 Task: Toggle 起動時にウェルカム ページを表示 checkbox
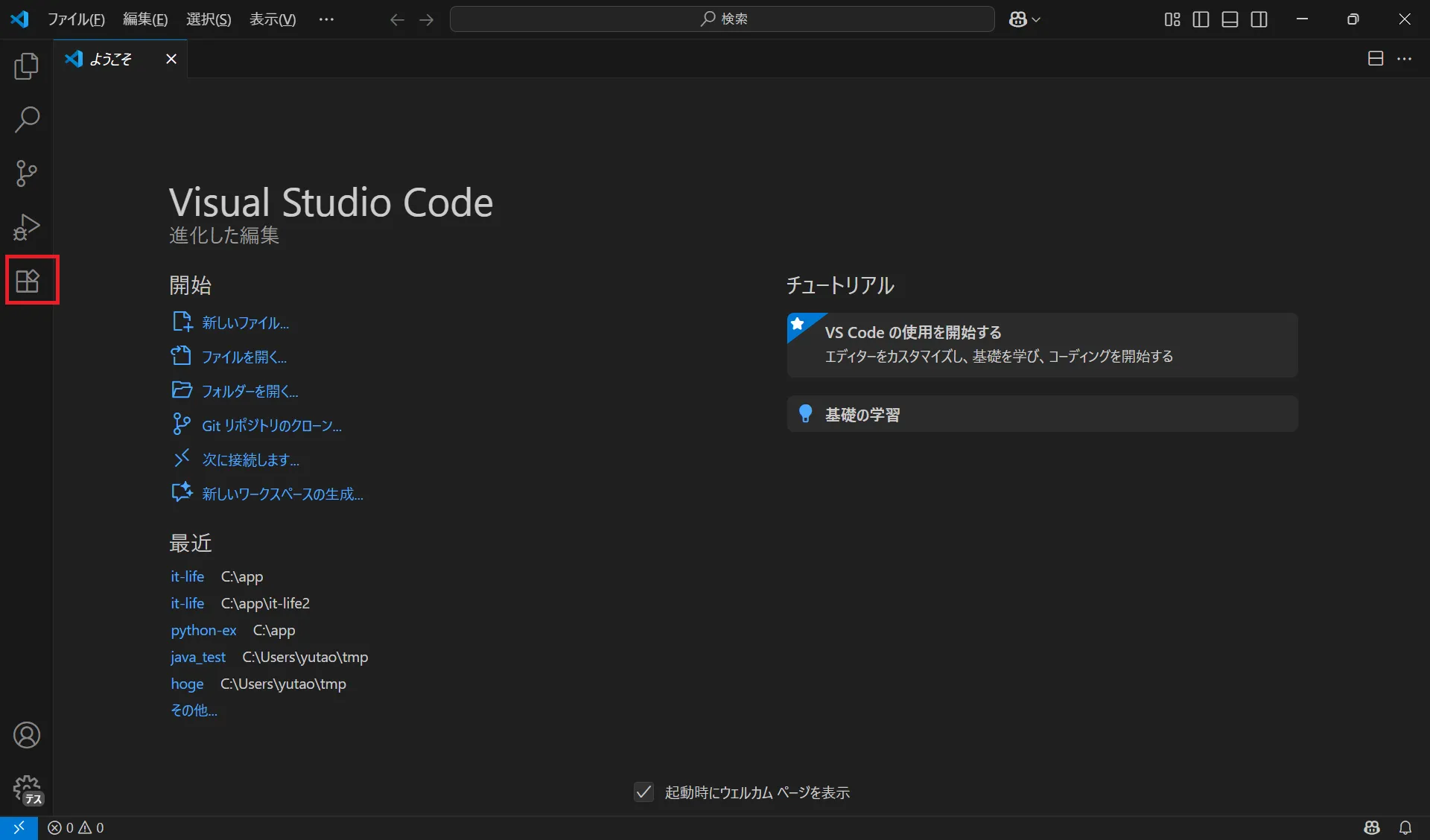(643, 792)
